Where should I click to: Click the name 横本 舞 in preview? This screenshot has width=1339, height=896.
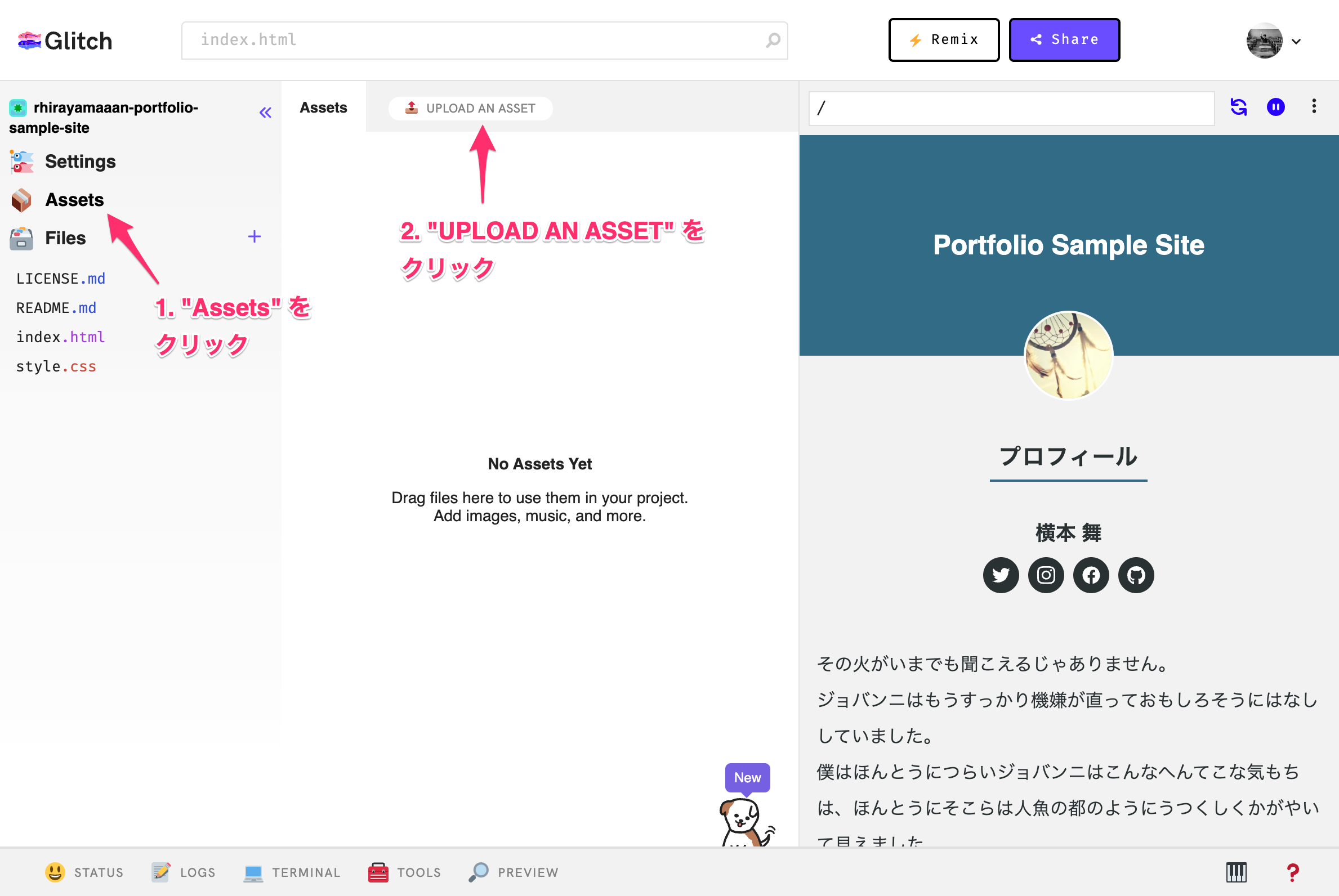(x=1068, y=532)
